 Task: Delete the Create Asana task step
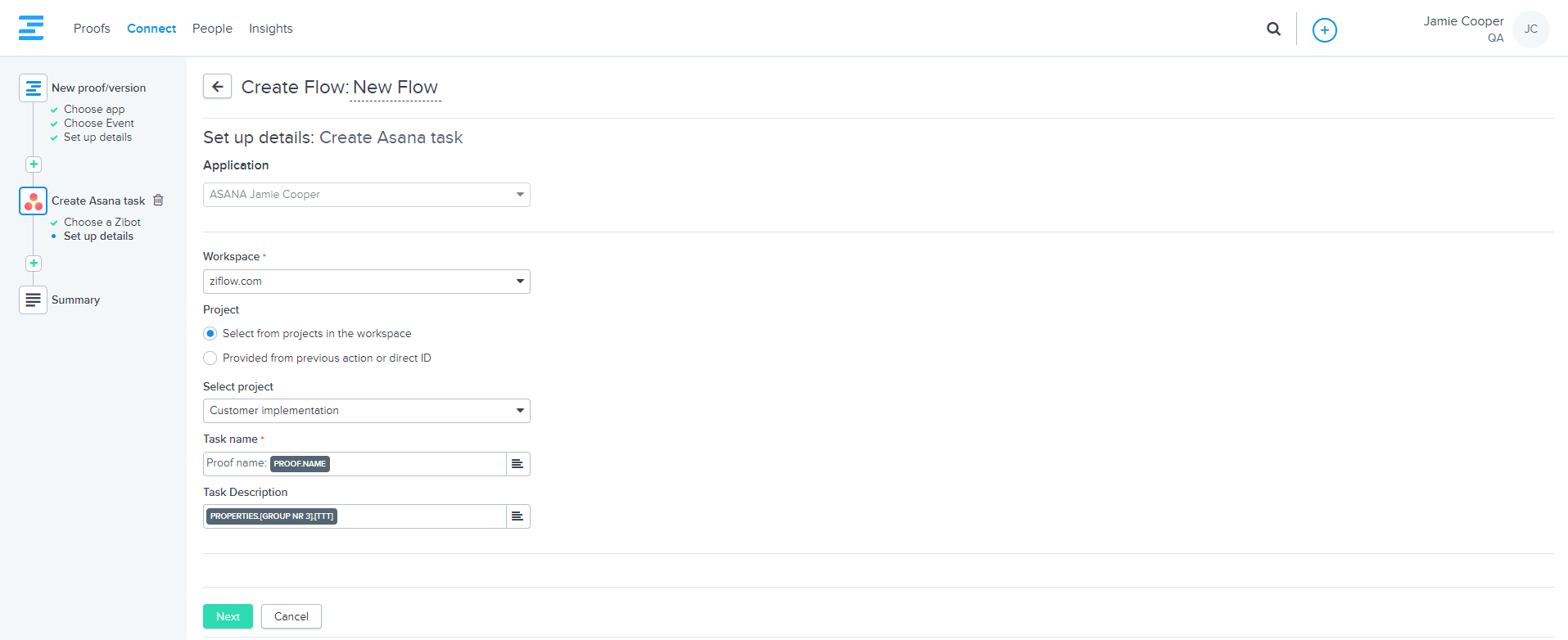pos(159,201)
